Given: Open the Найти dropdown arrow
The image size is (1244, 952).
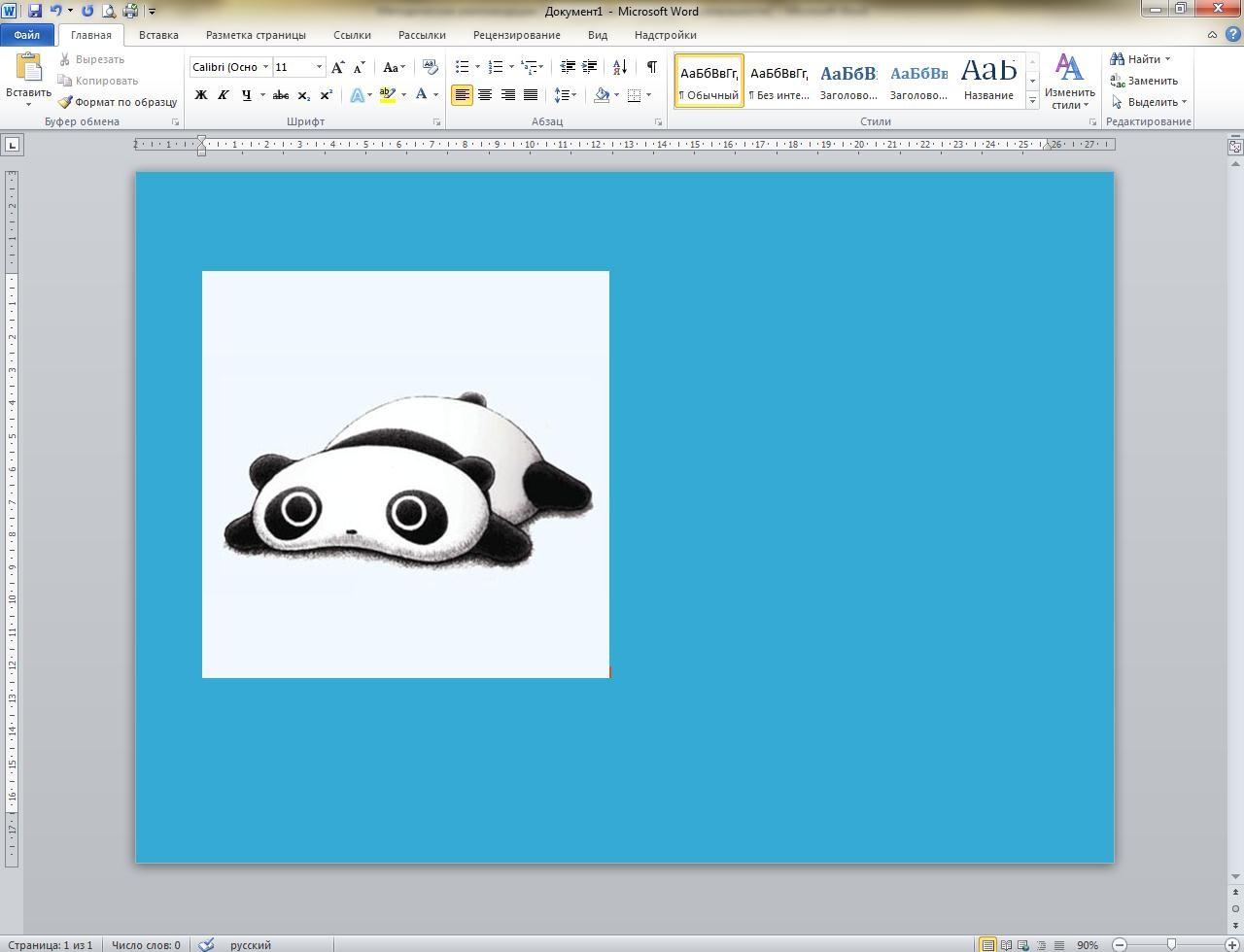Looking at the screenshot, I should pos(1167,59).
